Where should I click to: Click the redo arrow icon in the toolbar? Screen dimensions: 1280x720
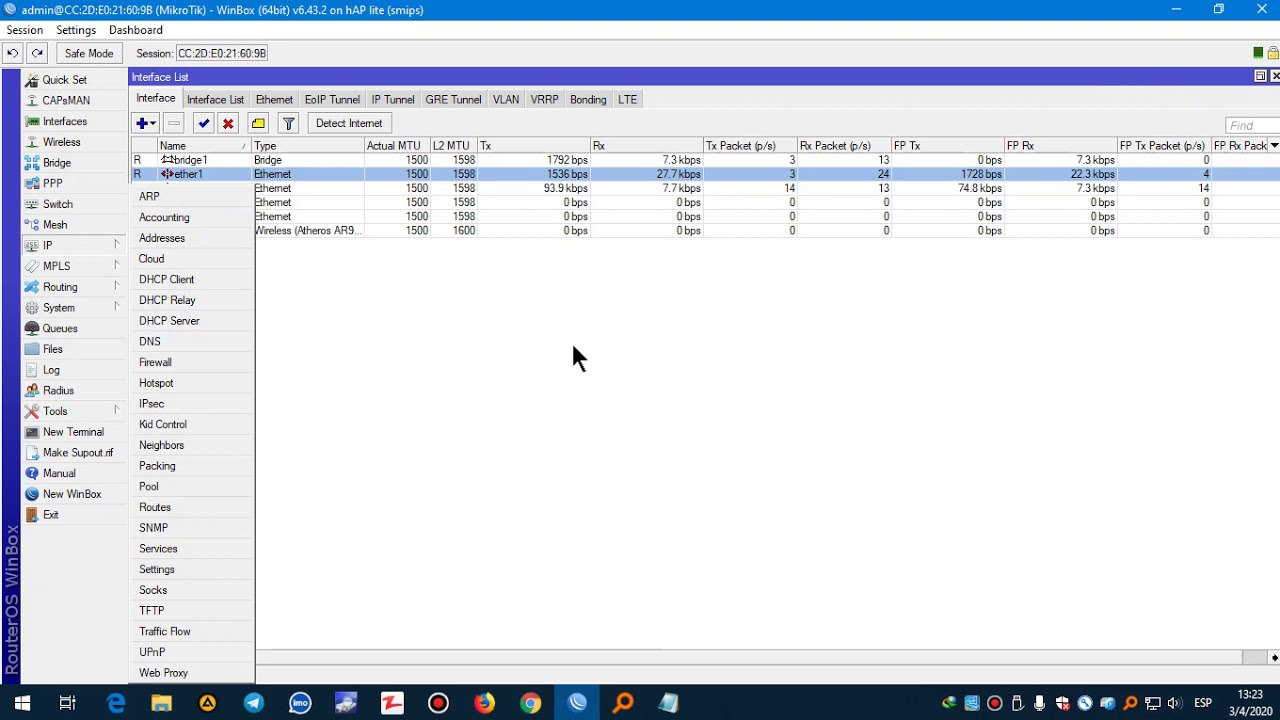(x=37, y=53)
